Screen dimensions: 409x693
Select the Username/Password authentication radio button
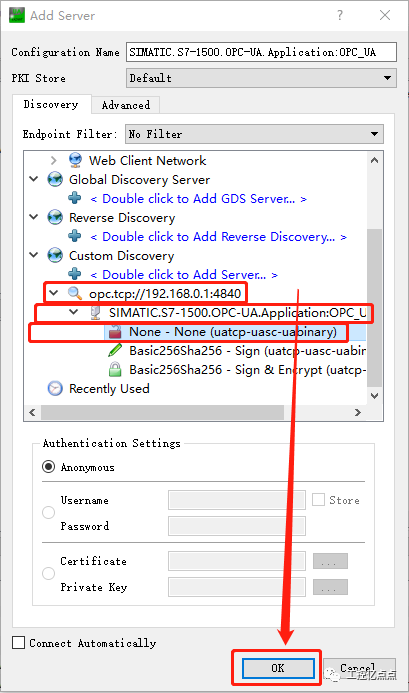(x=48, y=513)
